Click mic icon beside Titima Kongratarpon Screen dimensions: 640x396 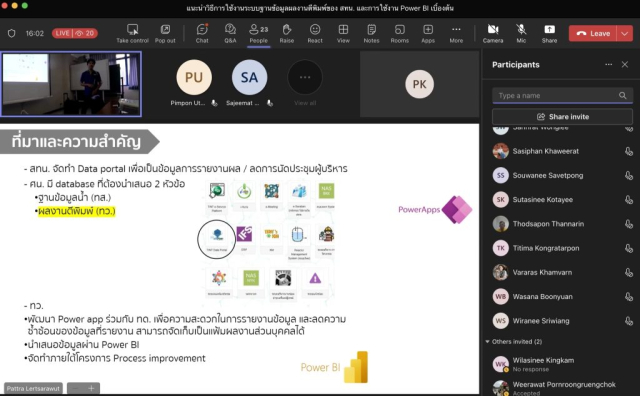pos(629,248)
